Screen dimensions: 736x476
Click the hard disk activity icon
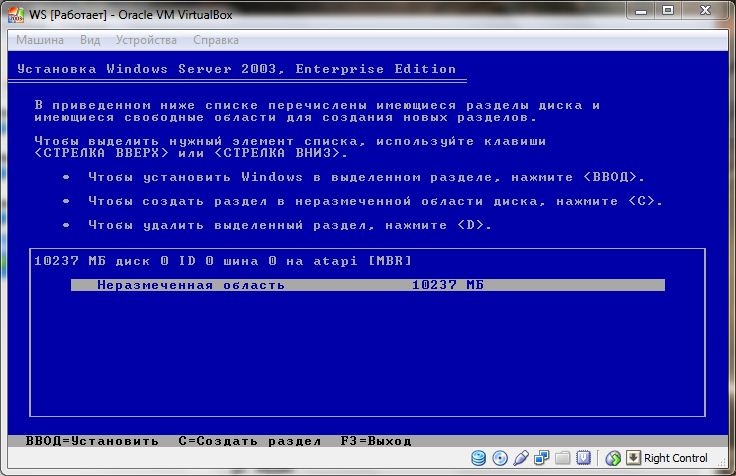(x=478, y=458)
